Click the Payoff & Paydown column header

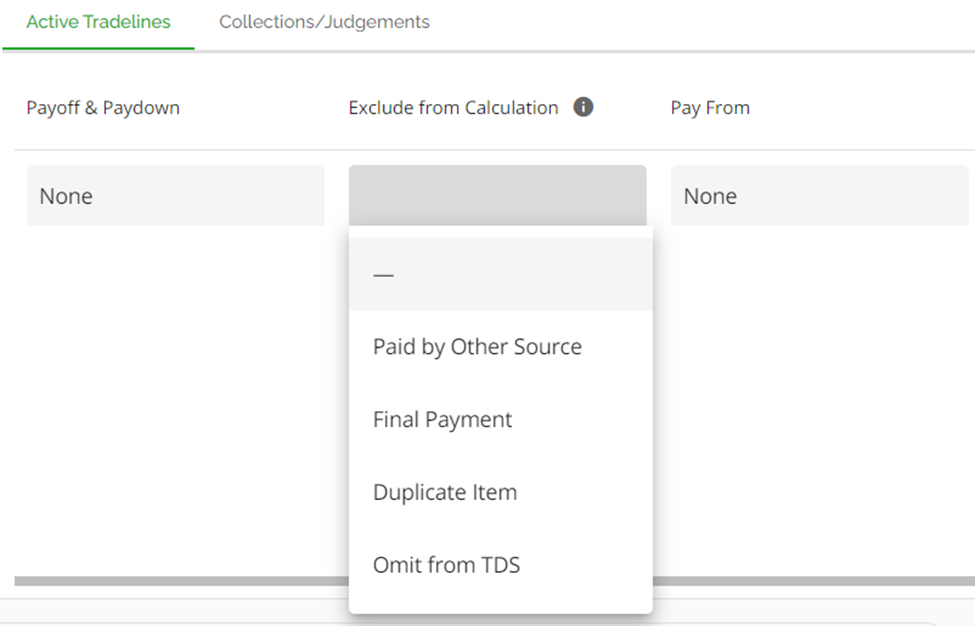pos(103,108)
